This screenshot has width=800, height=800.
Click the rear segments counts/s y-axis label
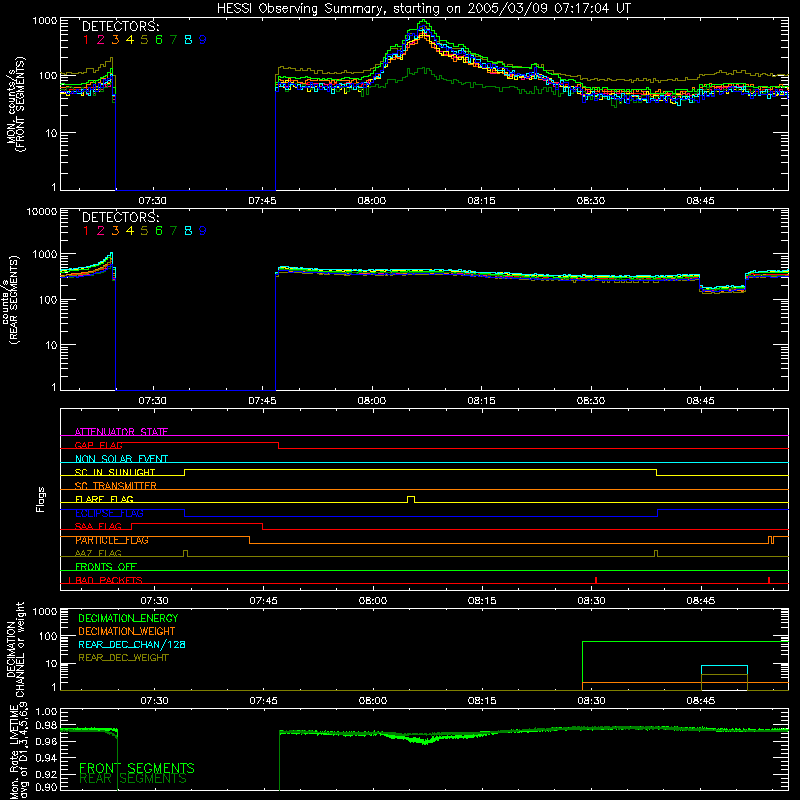tap(10, 301)
